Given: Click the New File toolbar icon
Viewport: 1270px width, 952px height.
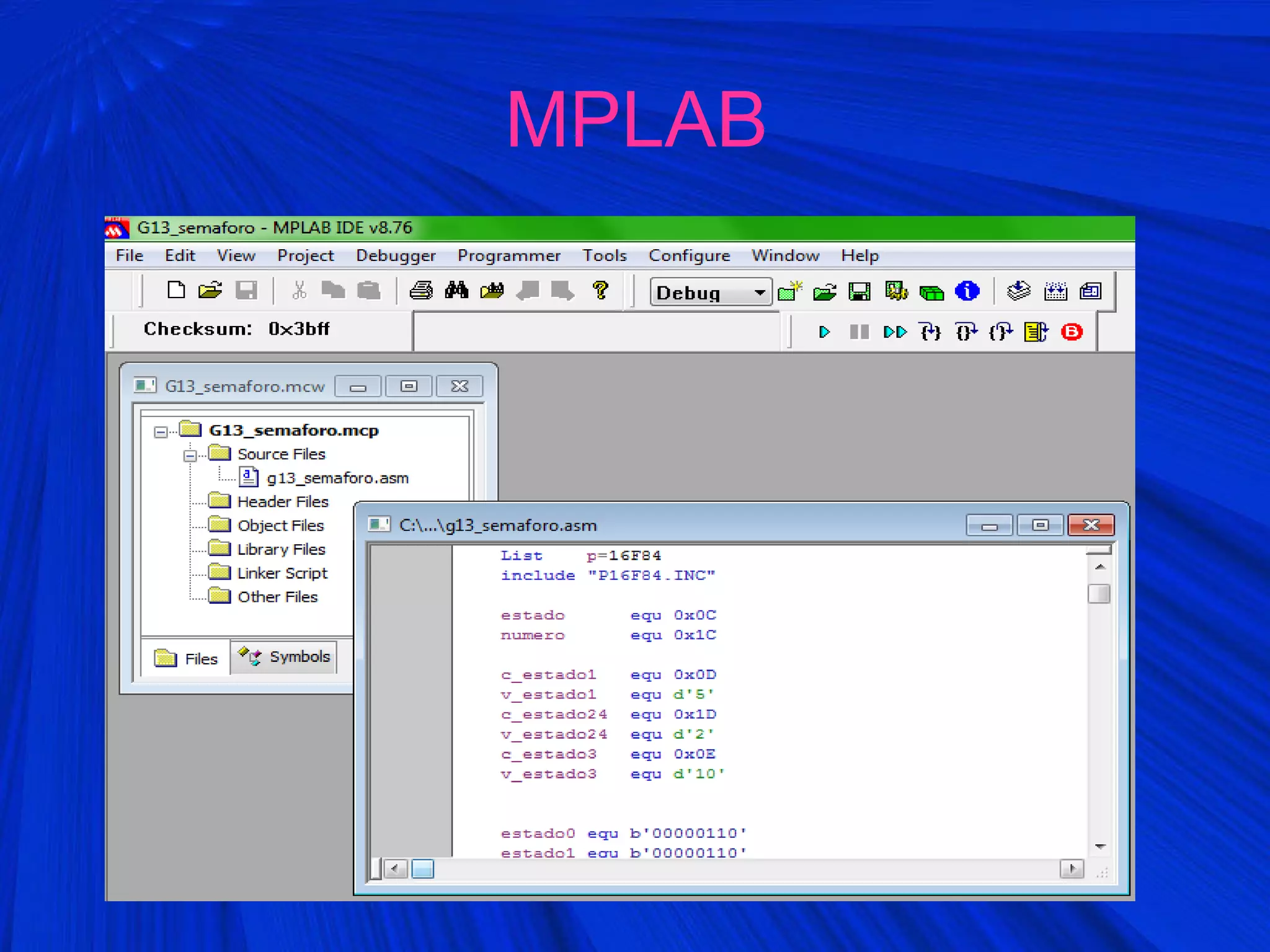Looking at the screenshot, I should tap(176, 290).
